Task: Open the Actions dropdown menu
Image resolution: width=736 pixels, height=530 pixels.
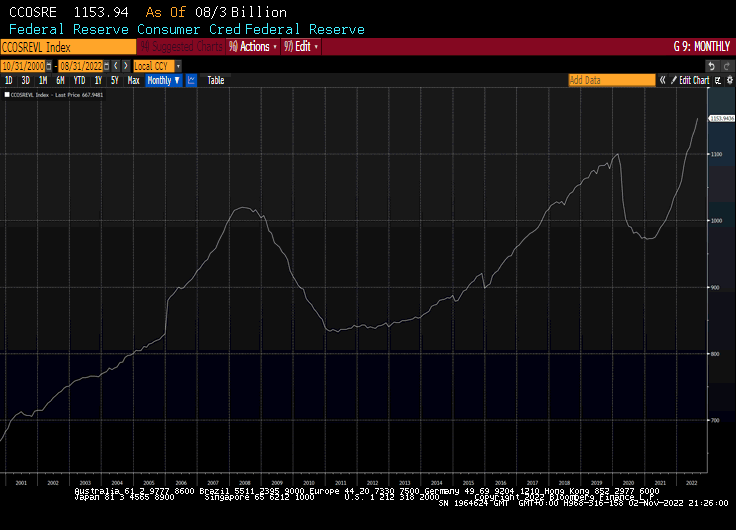Action: (x=252, y=47)
